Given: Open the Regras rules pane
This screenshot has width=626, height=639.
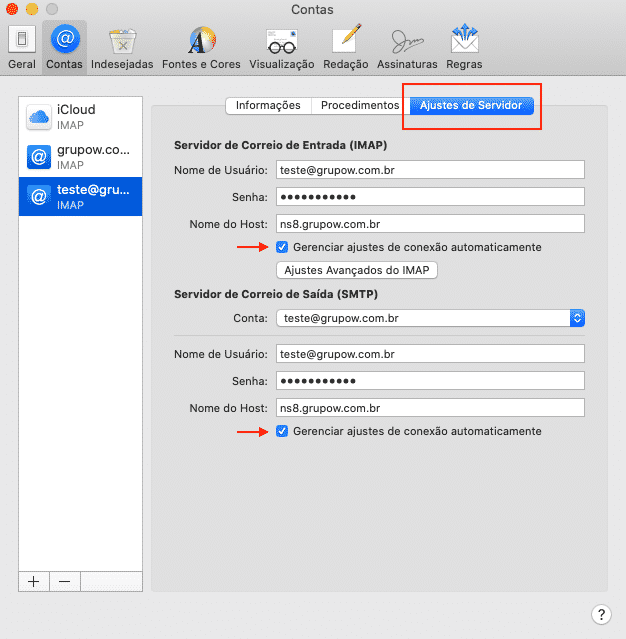Looking at the screenshot, I should [x=464, y=48].
